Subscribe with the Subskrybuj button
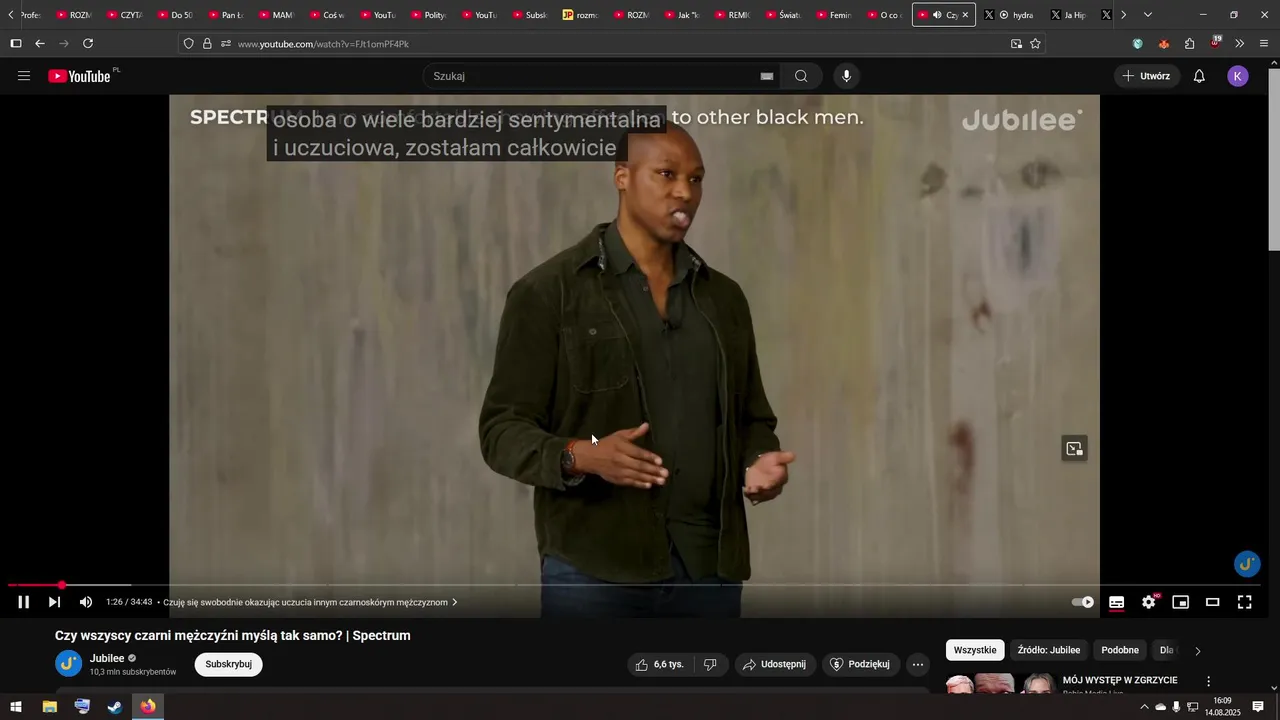1280x720 pixels. tap(228, 664)
